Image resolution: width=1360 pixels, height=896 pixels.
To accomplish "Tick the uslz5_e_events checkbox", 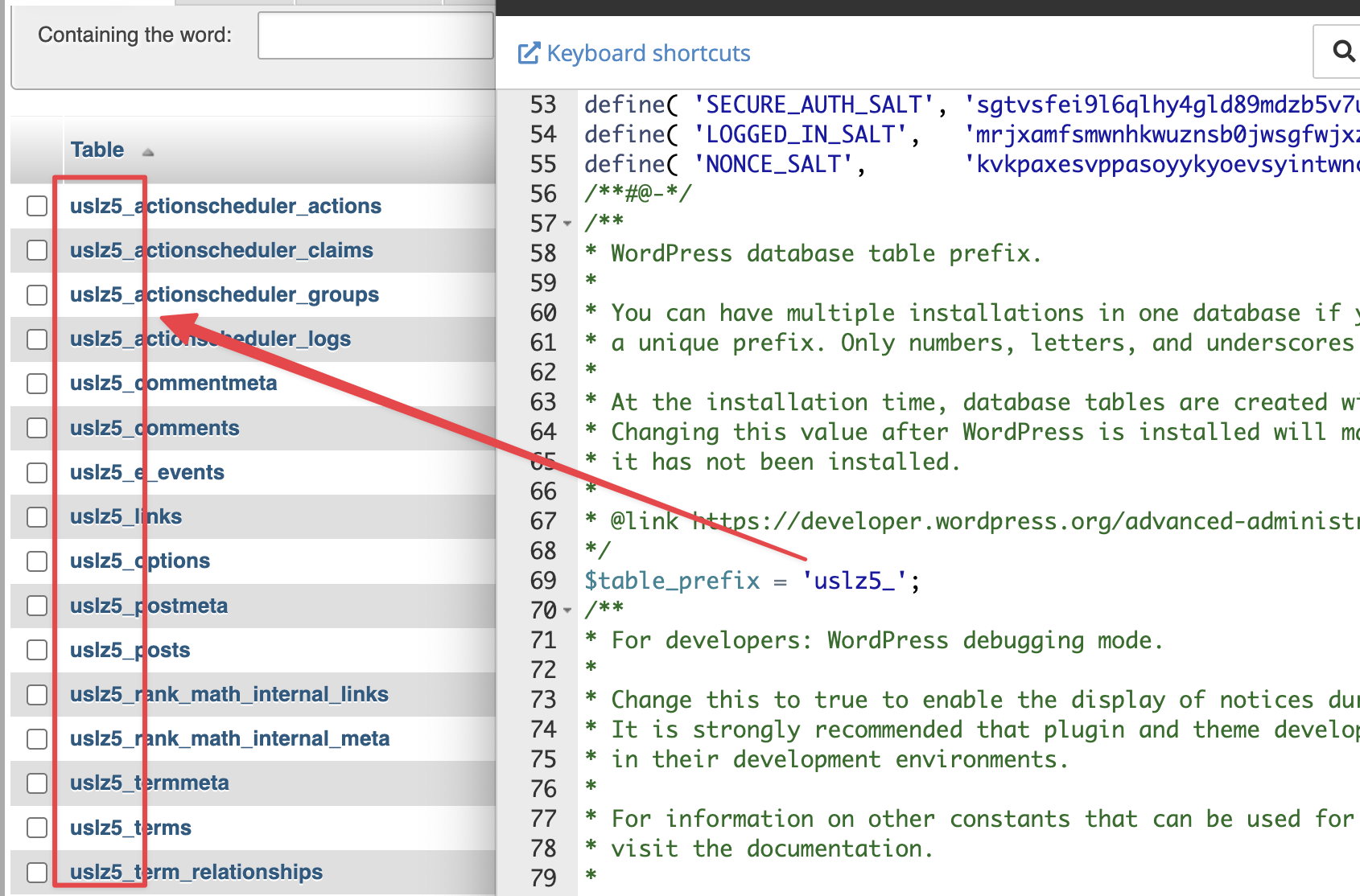I will [37, 472].
